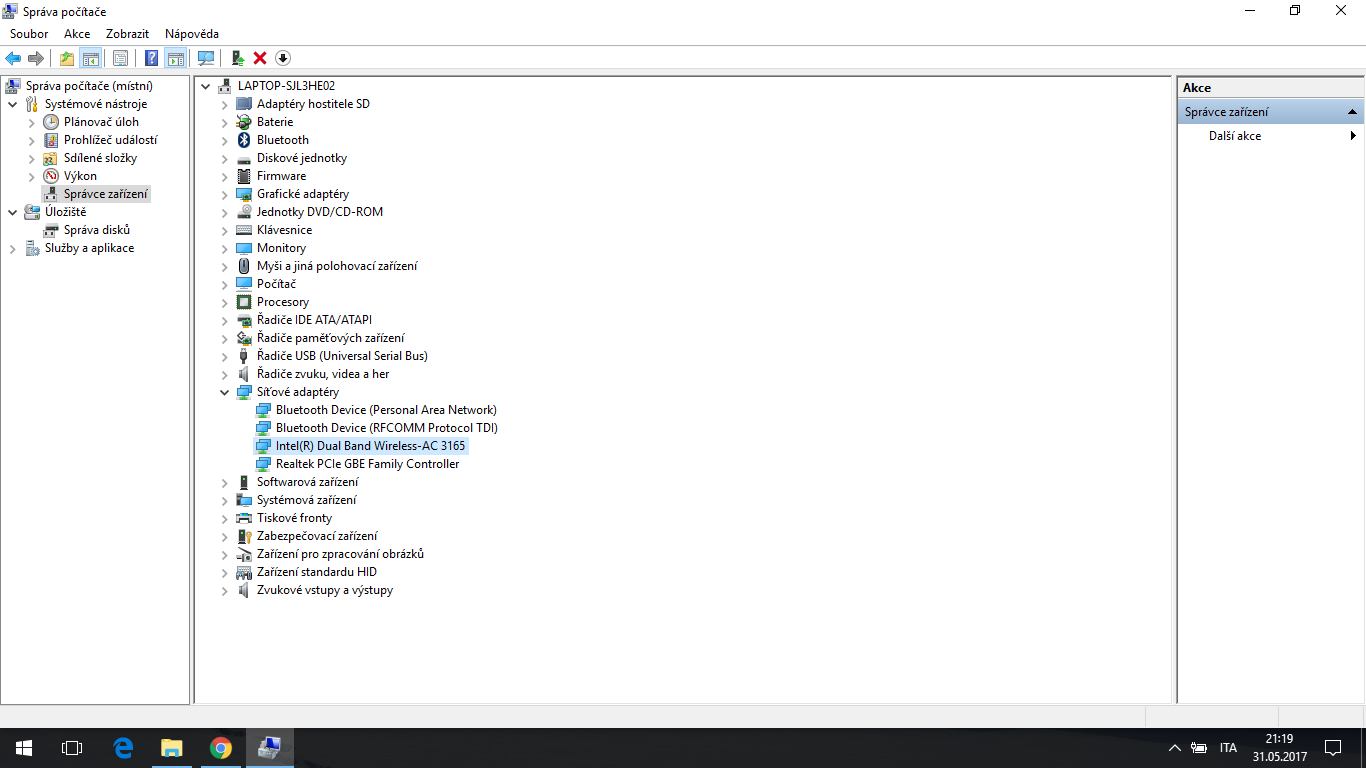
Task: Select Zabezpečovací zařízení category
Action: coord(317,536)
